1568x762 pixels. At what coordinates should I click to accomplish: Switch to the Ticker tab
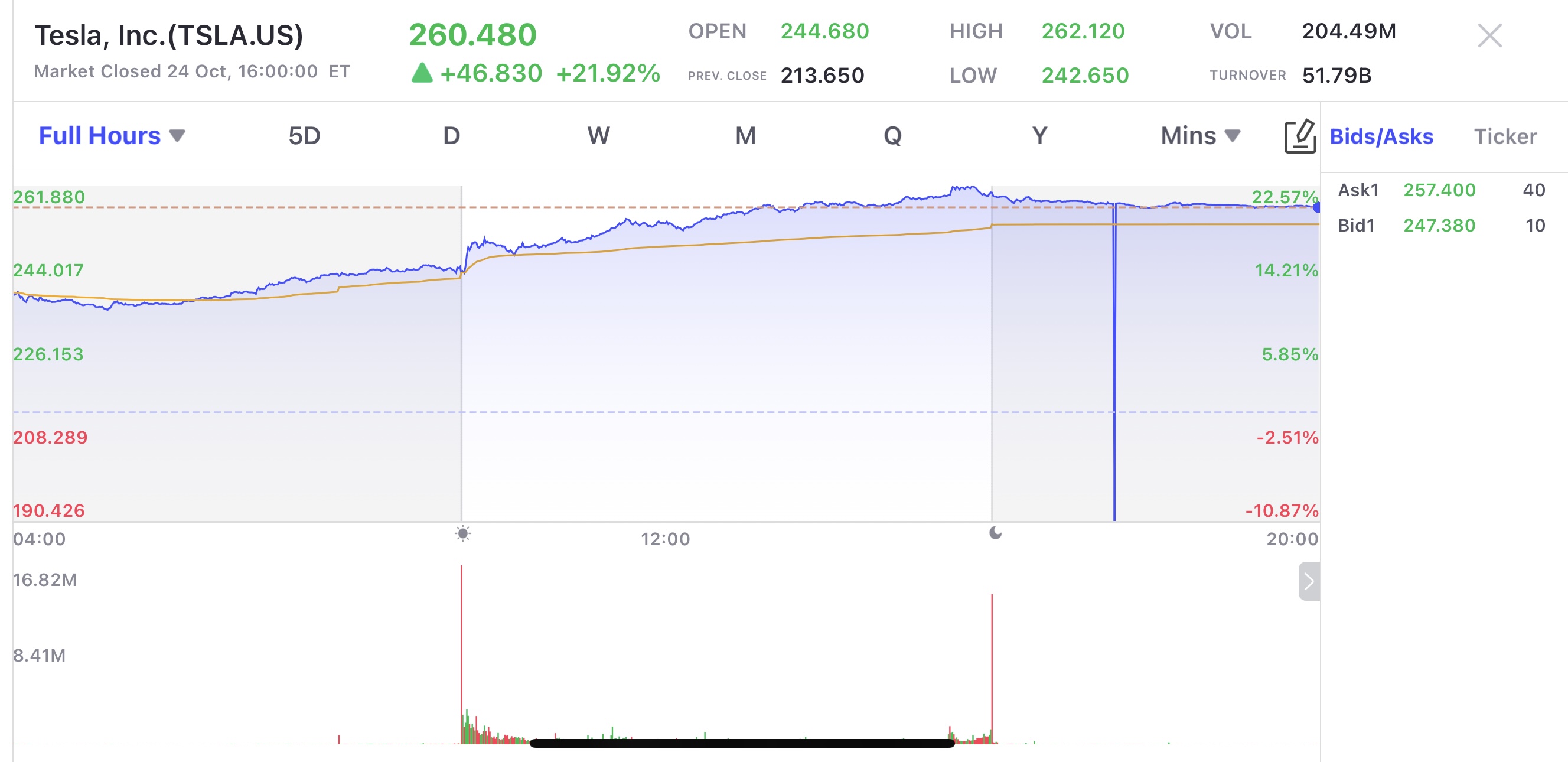pos(1507,136)
